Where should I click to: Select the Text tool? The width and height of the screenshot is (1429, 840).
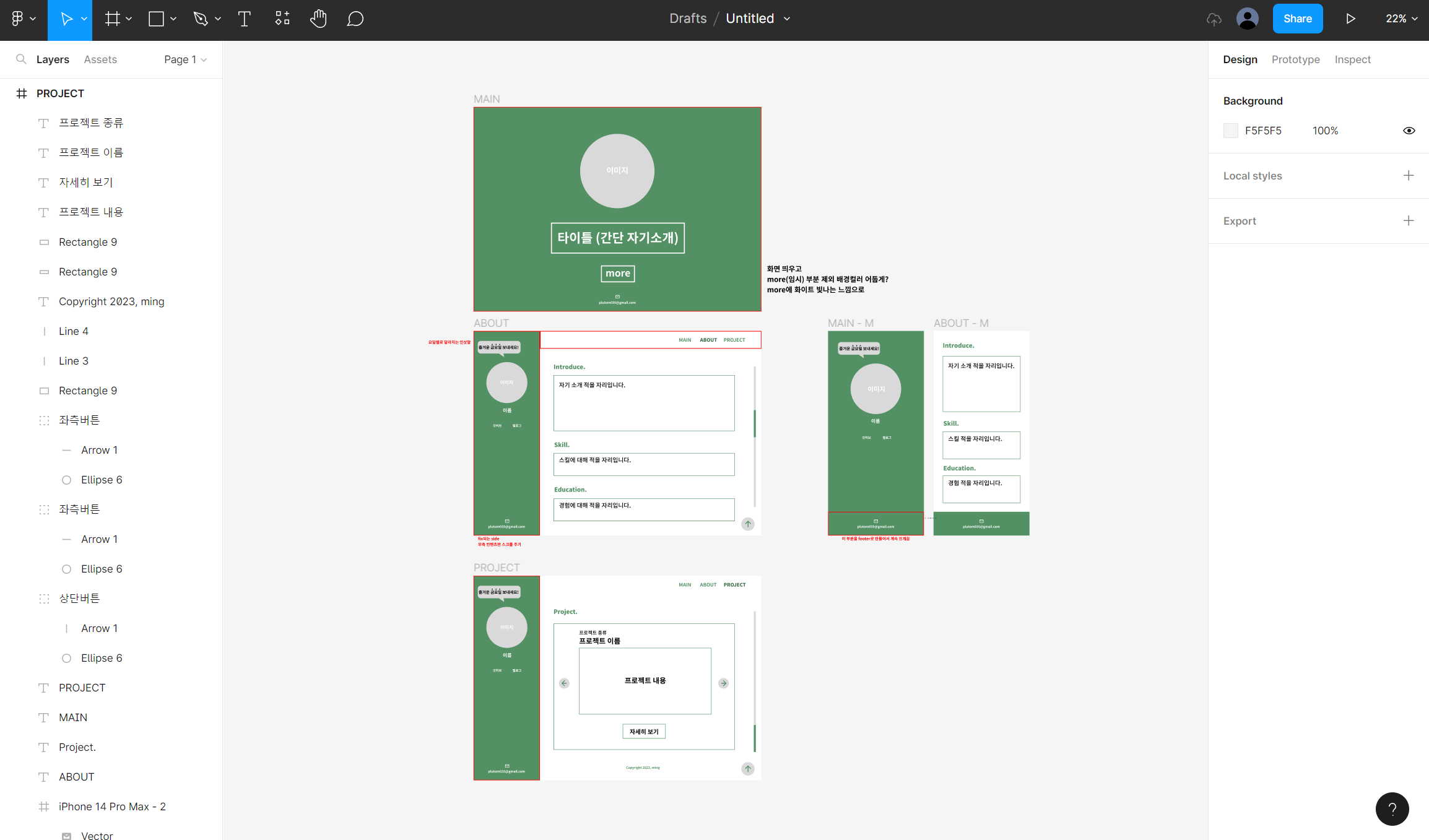coord(244,19)
